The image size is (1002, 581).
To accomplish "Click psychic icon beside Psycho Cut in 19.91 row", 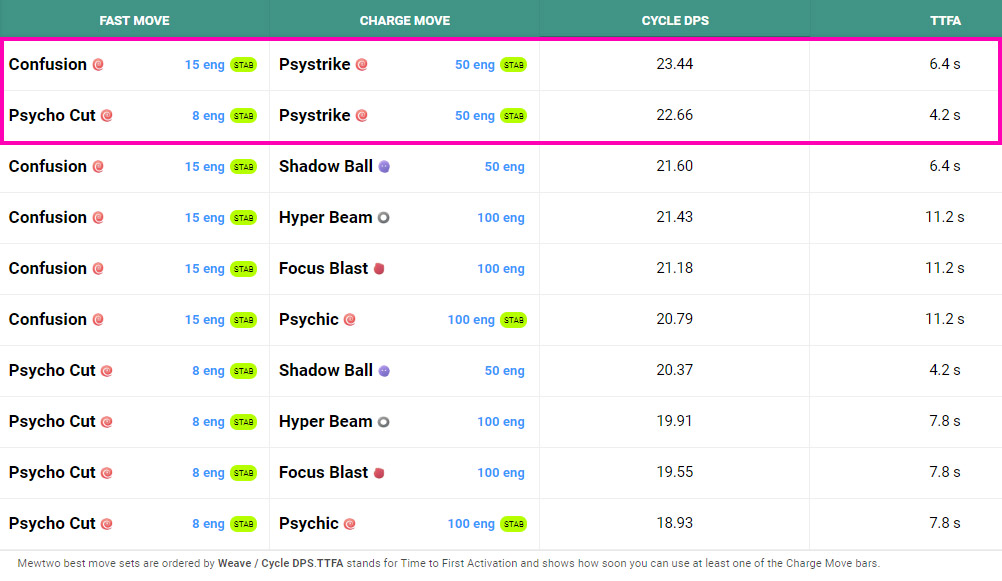I will (x=107, y=422).
